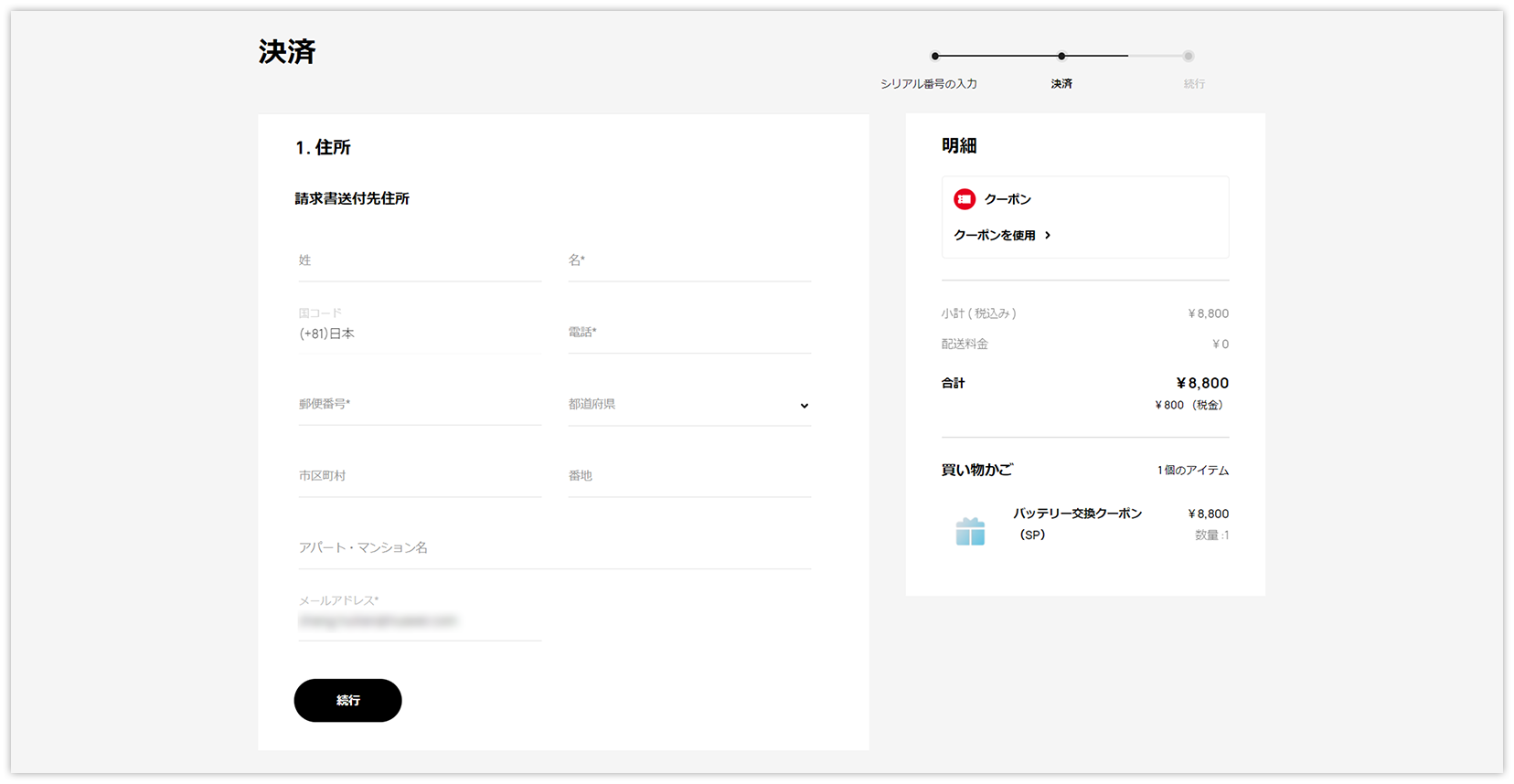1514x784 pixels.
Task: Click the bold 合計 ¥8,800 total amount
Action: pos(1202,383)
